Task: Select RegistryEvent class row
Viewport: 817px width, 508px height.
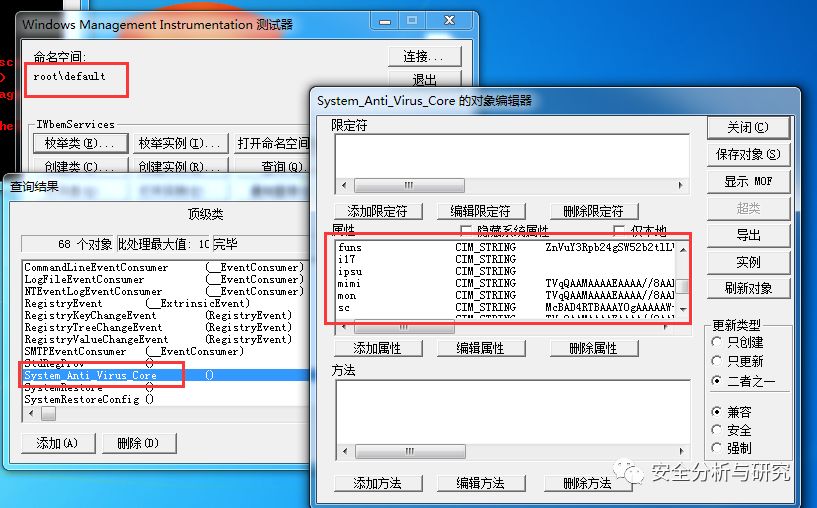Action: click(x=166, y=303)
